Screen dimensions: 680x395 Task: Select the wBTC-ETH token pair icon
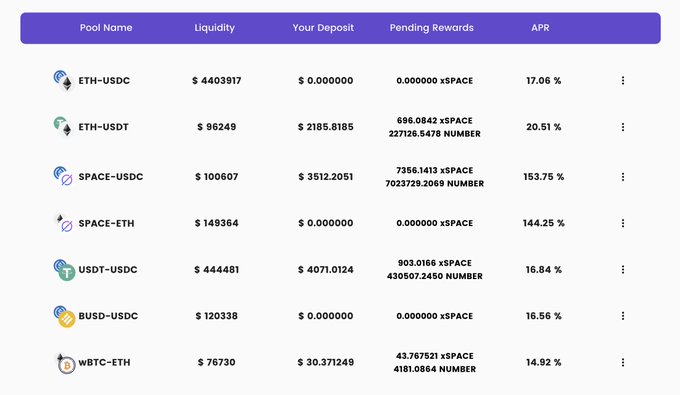coord(65,362)
